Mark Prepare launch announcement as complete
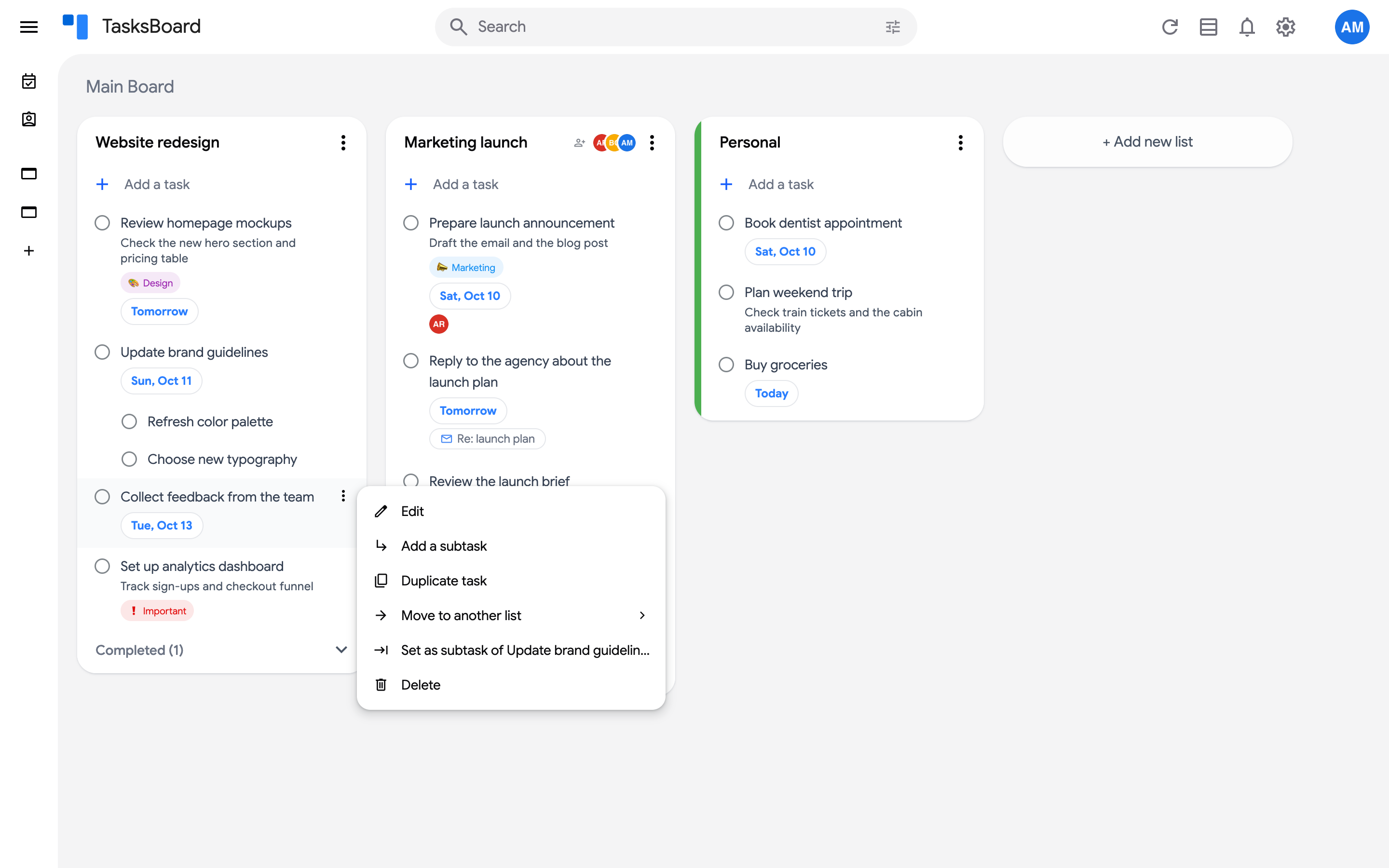Screen dimensions: 1389x868 point(411,223)
